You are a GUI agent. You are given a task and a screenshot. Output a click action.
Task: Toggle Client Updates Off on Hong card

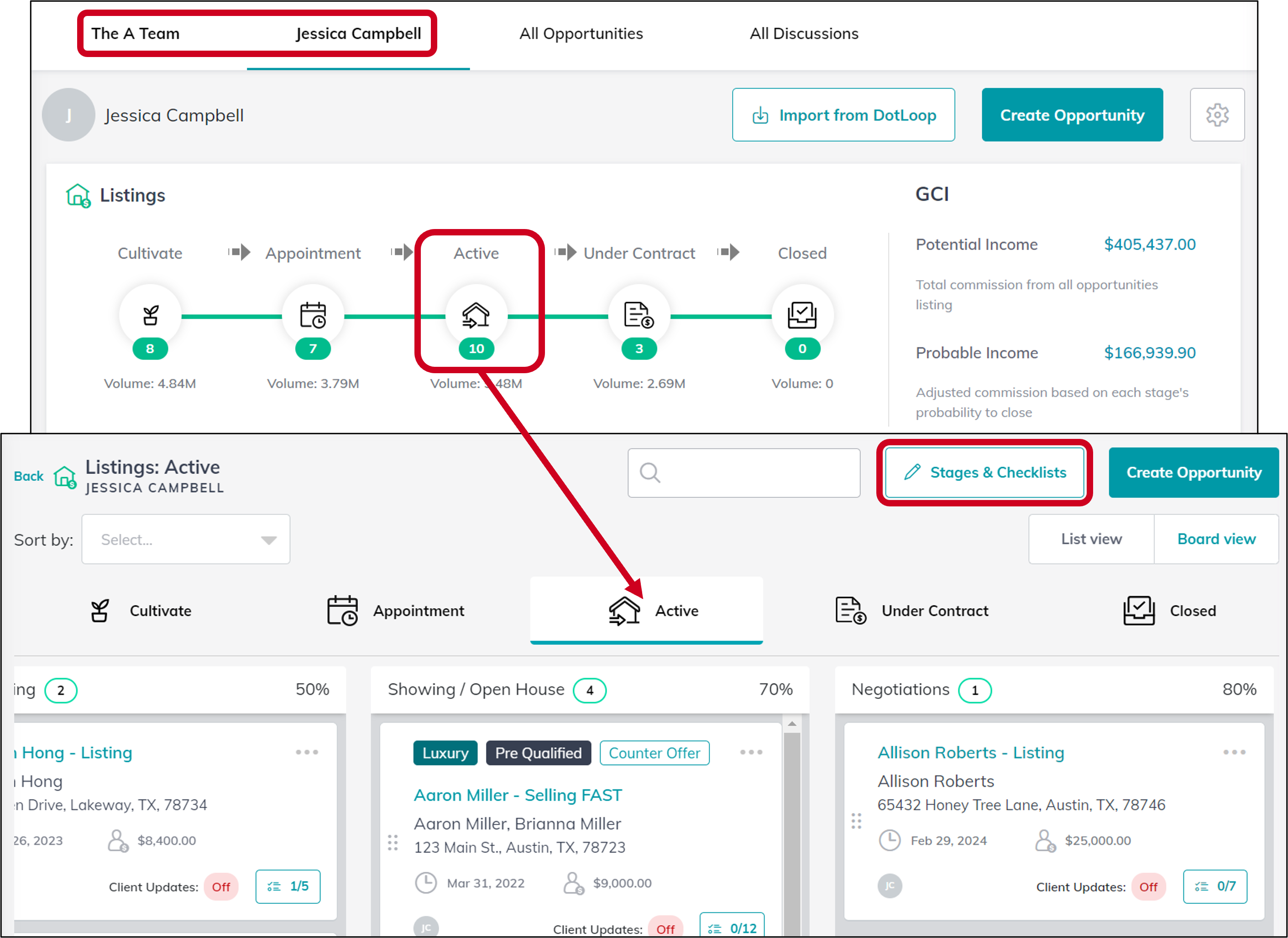coord(221,887)
